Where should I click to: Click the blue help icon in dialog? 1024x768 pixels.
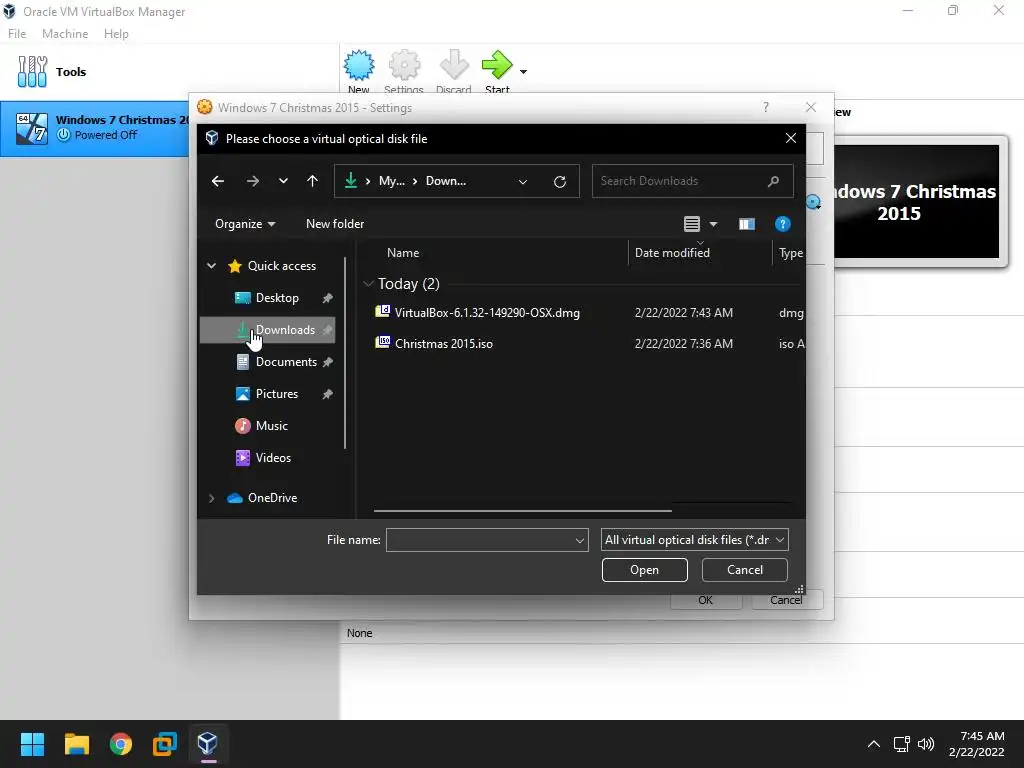(782, 224)
